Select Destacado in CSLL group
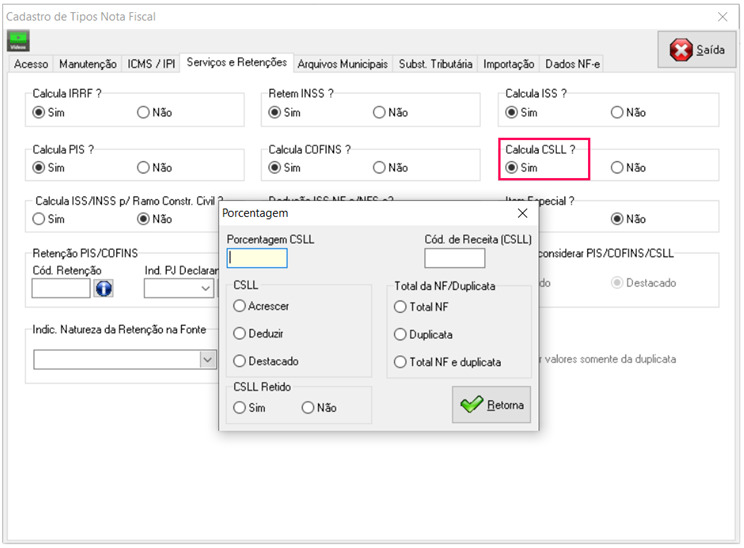Viewport: 744px width, 548px height. pos(240,361)
